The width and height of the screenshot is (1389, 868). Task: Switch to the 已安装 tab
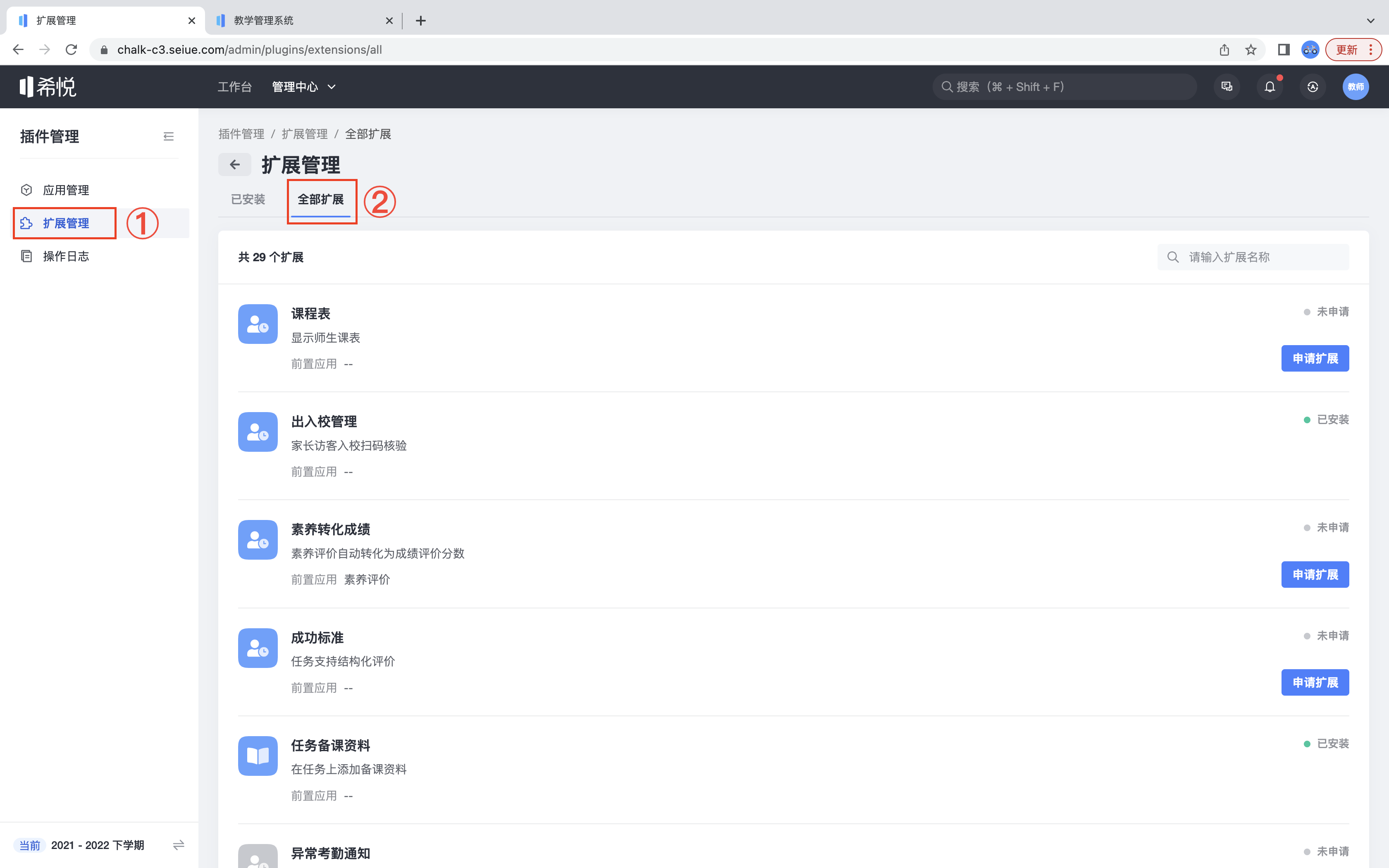point(248,199)
